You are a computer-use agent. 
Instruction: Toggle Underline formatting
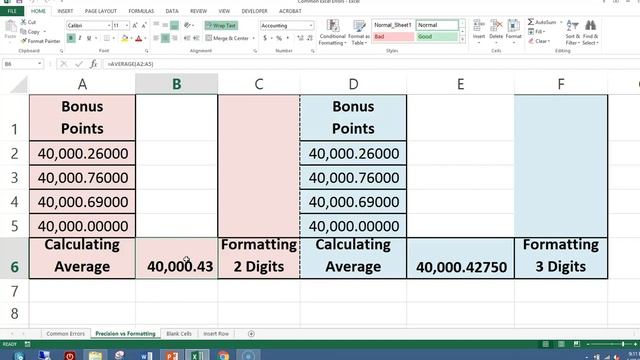[x=89, y=38]
